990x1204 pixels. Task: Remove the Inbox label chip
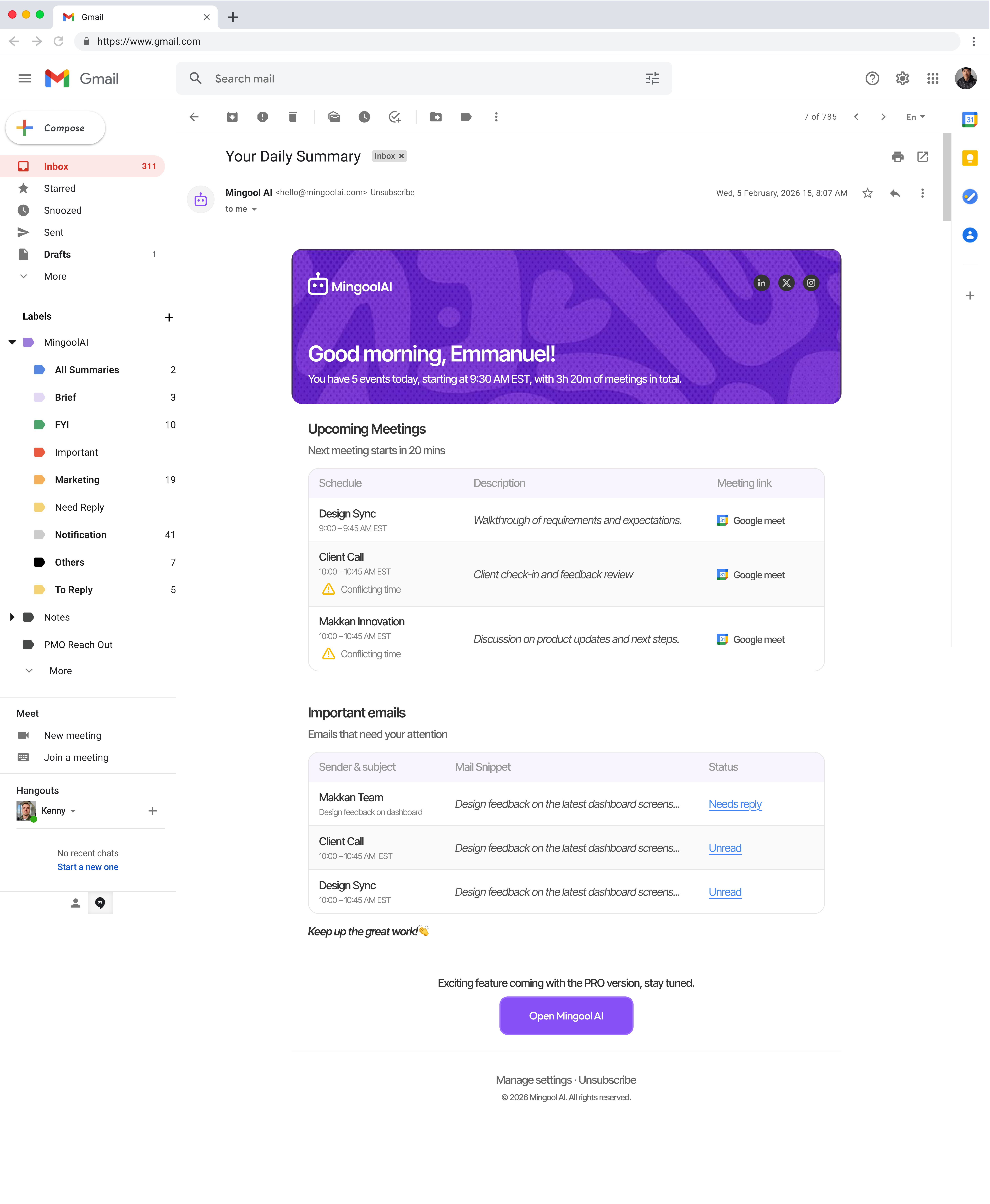point(401,156)
